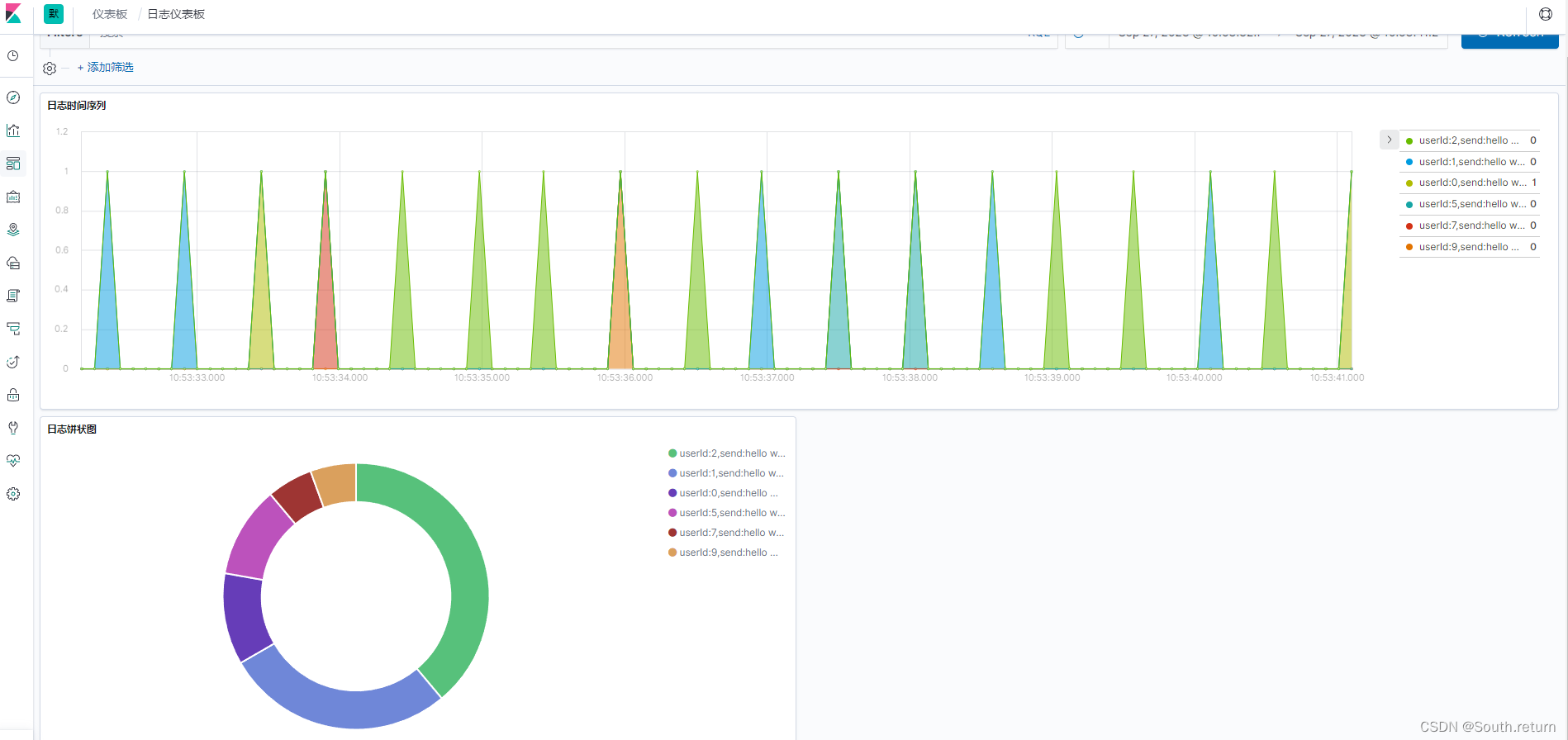Click userId:2 in pie chart legend
This screenshot has width=1568, height=740.
(x=727, y=453)
